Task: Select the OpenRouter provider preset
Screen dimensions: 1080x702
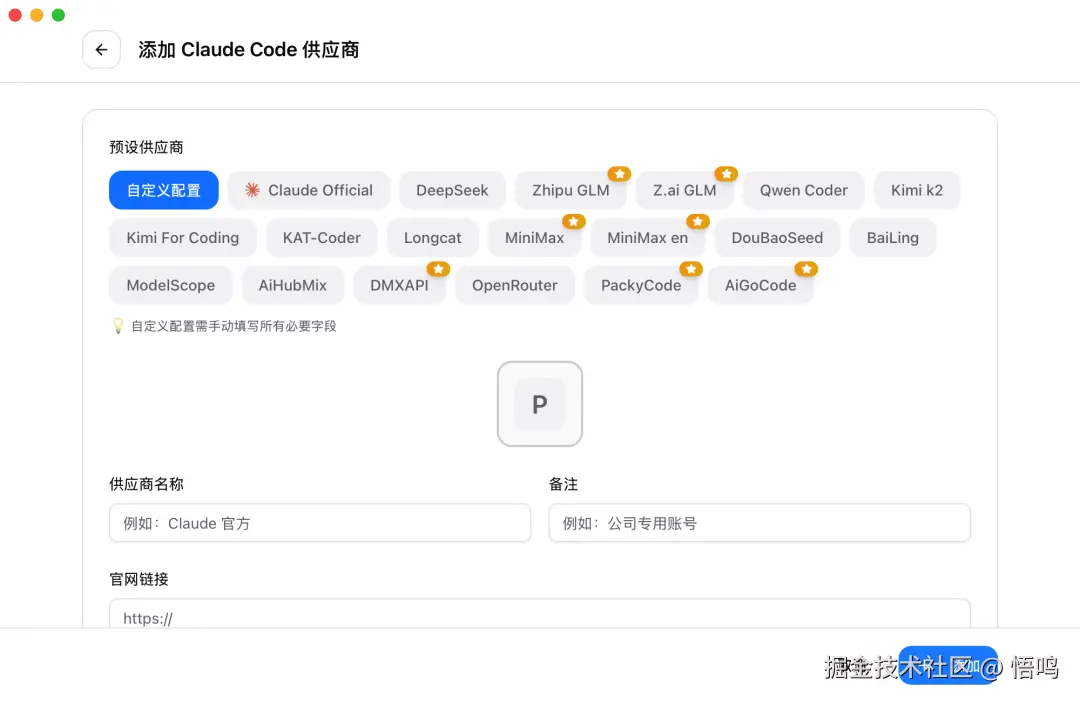Action: (514, 285)
